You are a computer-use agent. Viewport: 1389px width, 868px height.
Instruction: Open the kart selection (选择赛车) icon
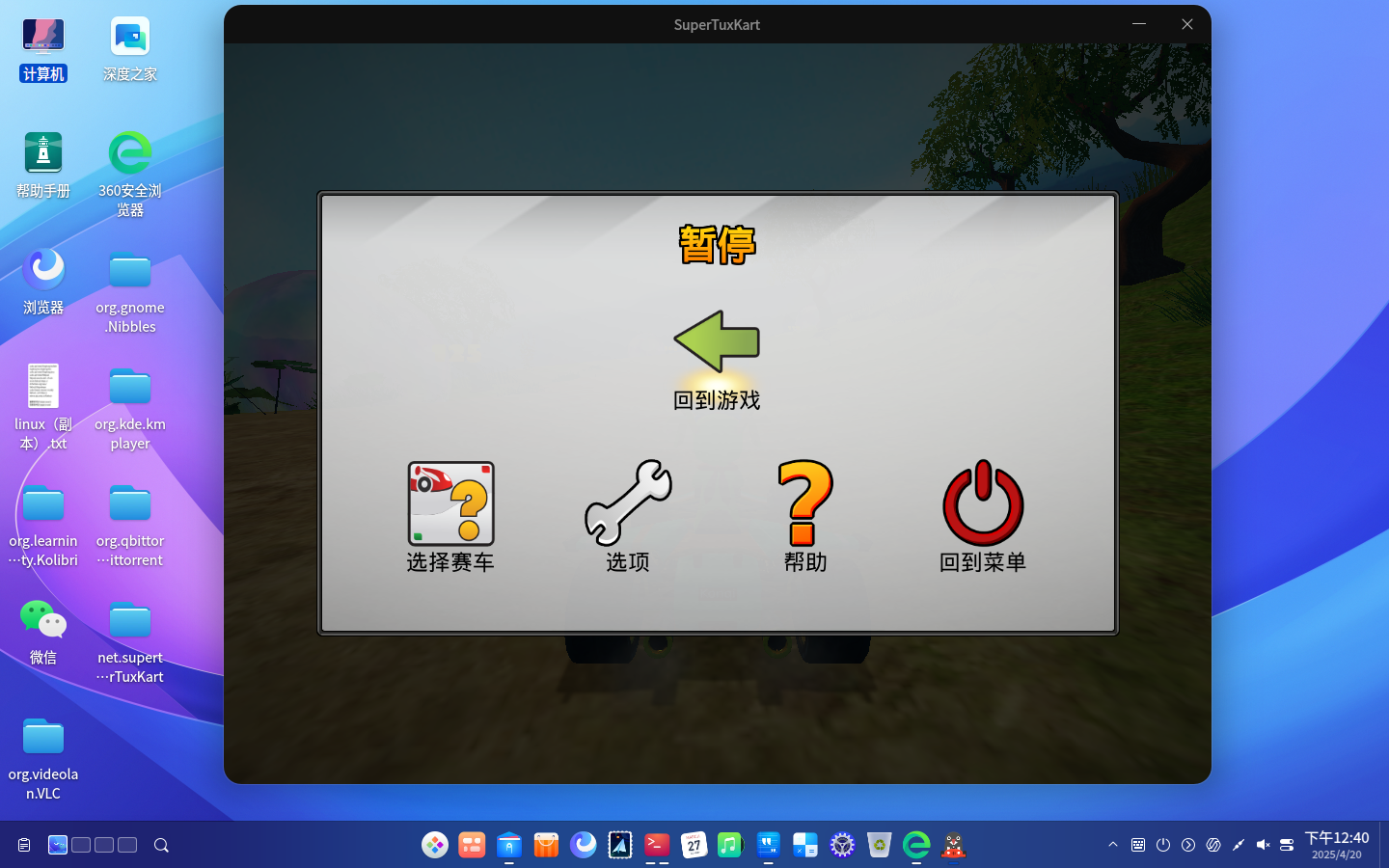(x=450, y=503)
